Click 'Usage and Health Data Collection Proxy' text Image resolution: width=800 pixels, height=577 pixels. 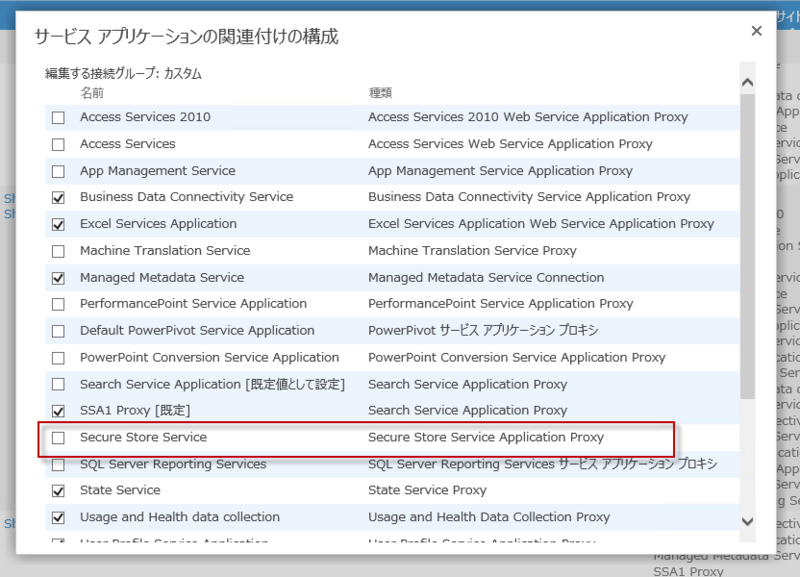click(x=489, y=517)
